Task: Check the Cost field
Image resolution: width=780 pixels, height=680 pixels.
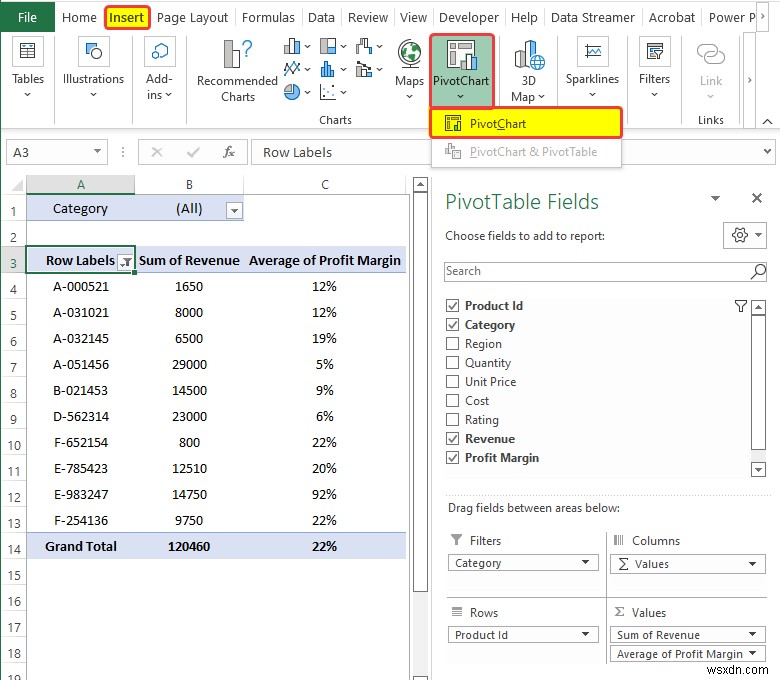Action: tap(452, 400)
